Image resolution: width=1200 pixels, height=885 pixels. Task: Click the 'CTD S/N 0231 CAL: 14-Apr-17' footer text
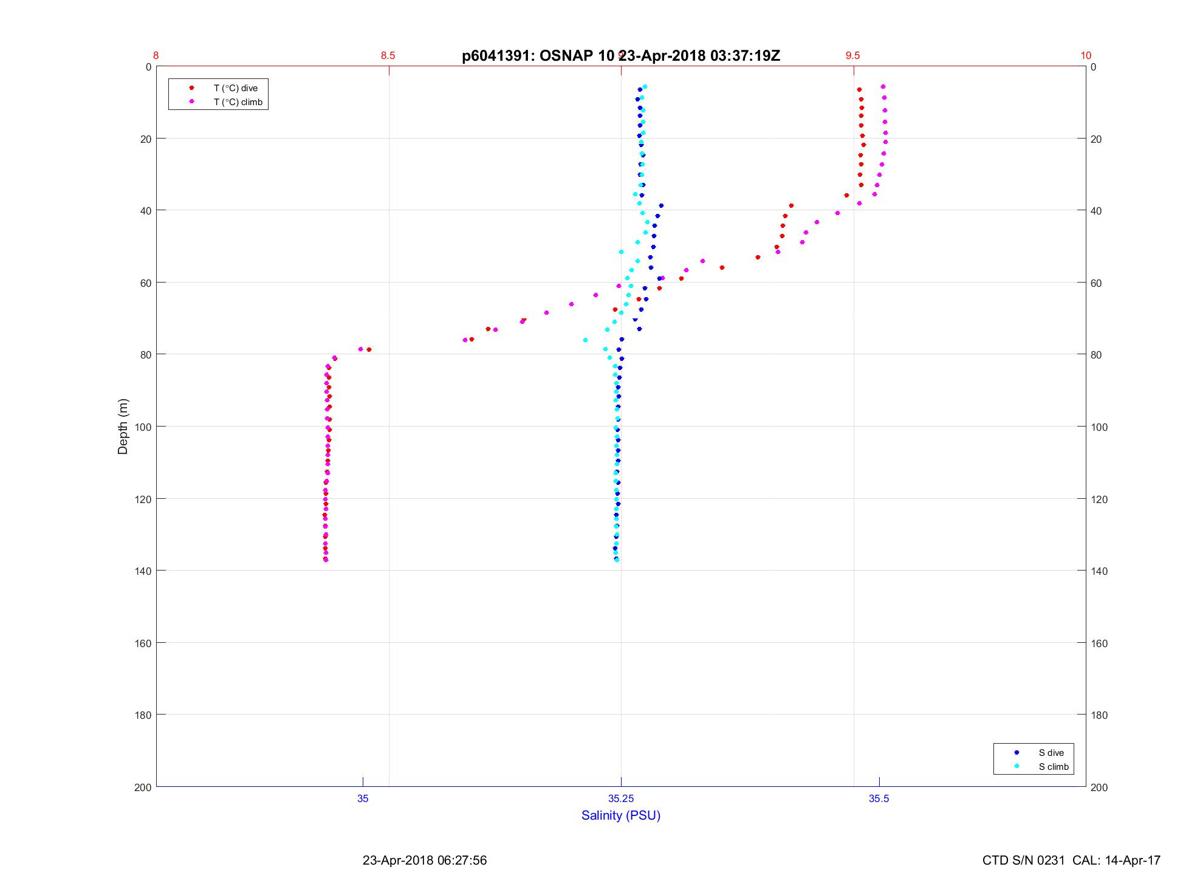click(x=1072, y=860)
